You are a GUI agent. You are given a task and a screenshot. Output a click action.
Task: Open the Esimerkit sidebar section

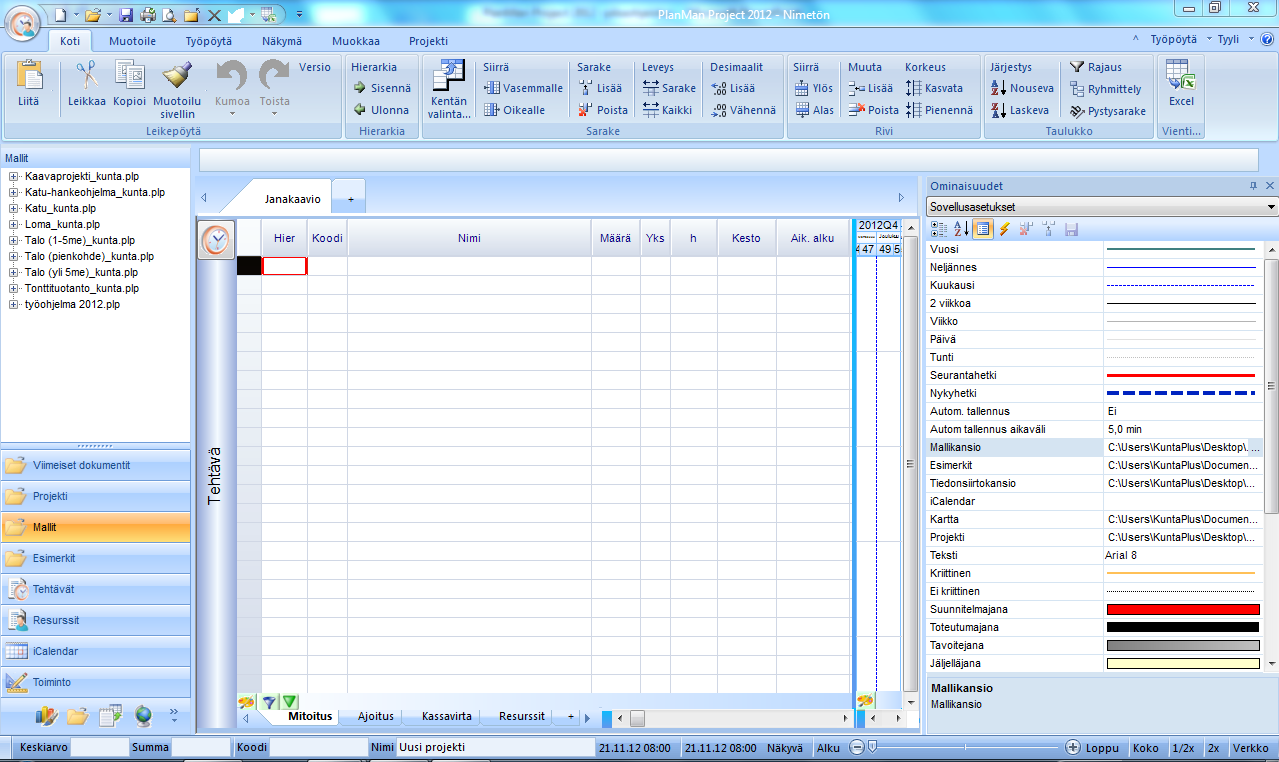tap(95, 558)
